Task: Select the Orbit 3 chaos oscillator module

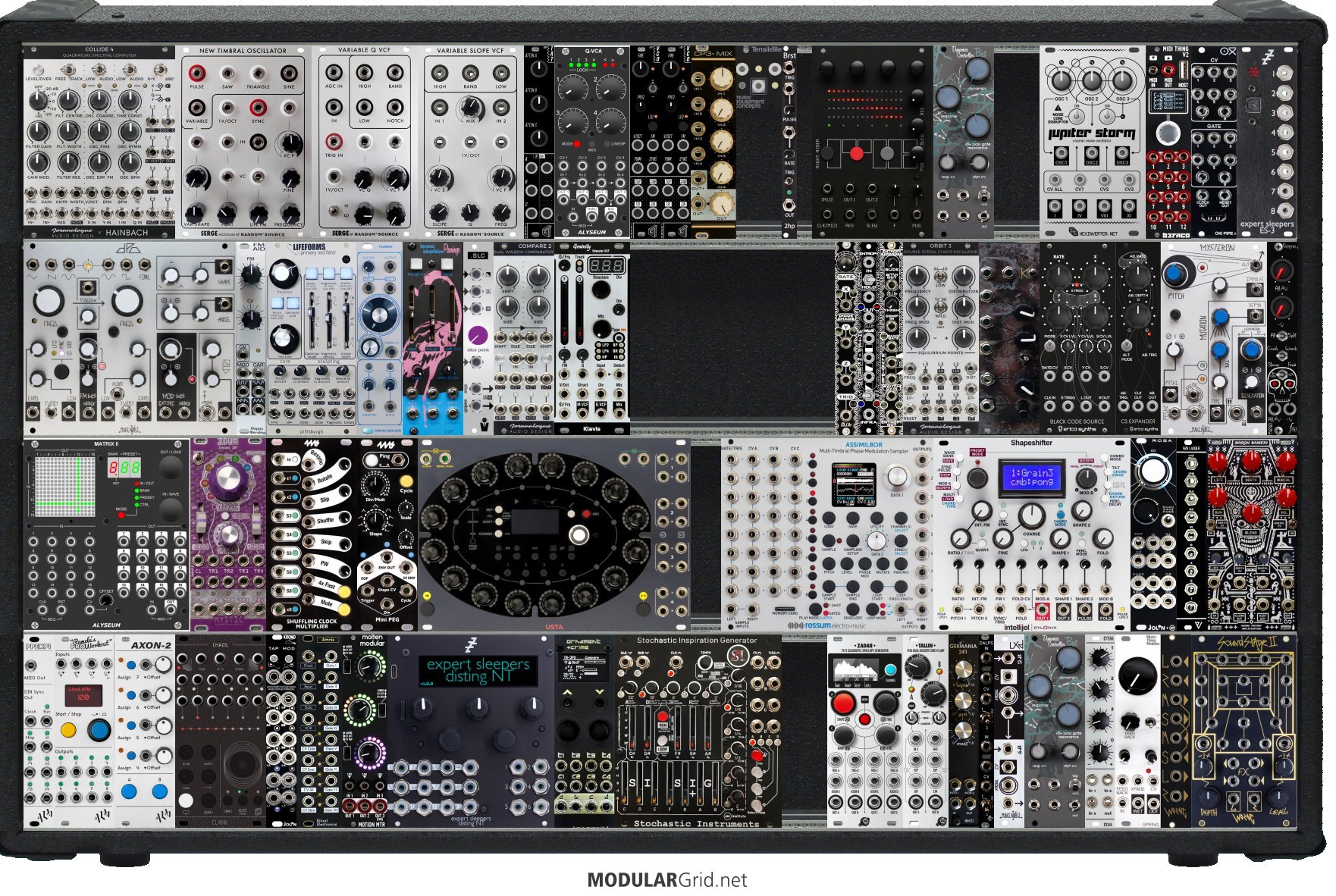Action: point(941,339)
